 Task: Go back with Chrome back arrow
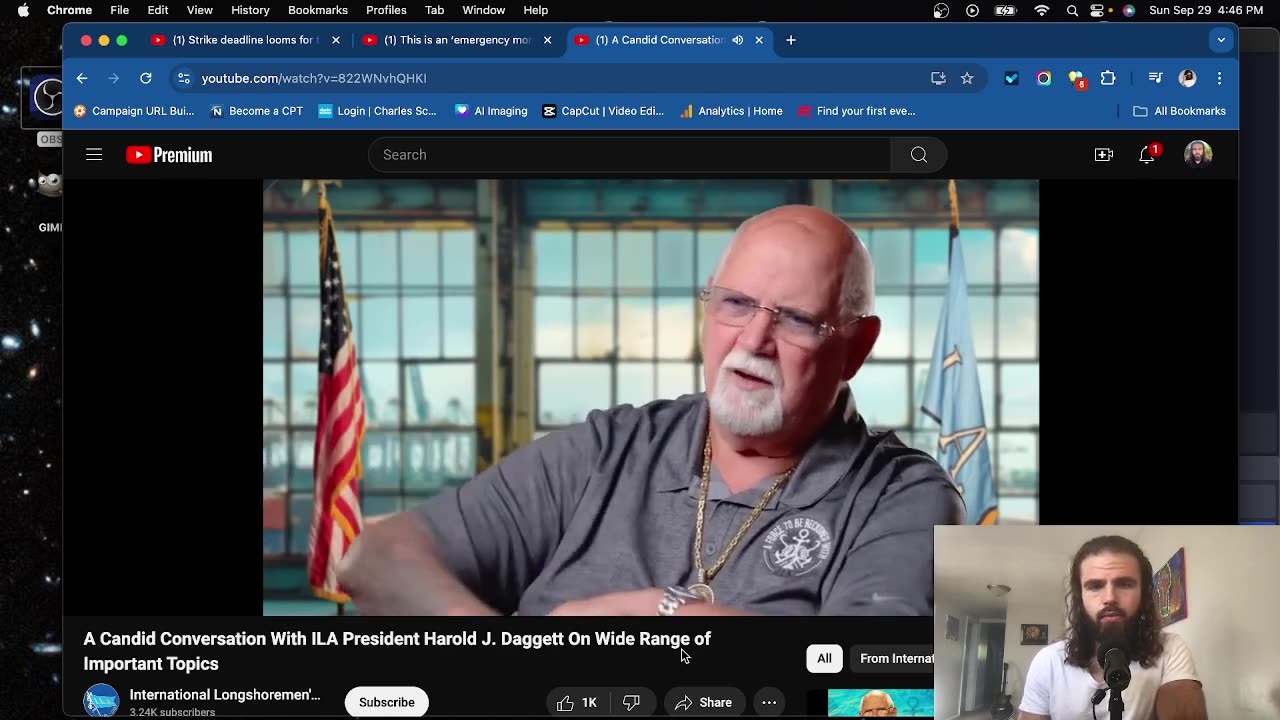click(x=82, y=78)
